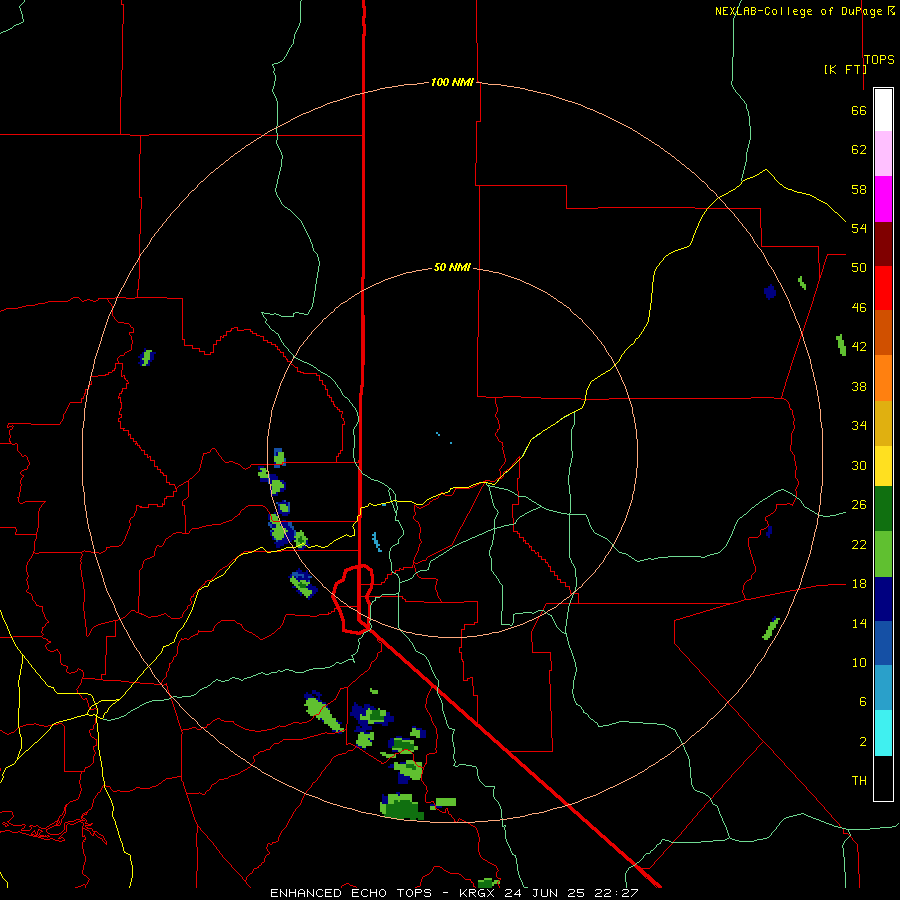This screenshot has width=900, height=900.
Task: Click the TH legend label
Action: [x=859, y=781]
